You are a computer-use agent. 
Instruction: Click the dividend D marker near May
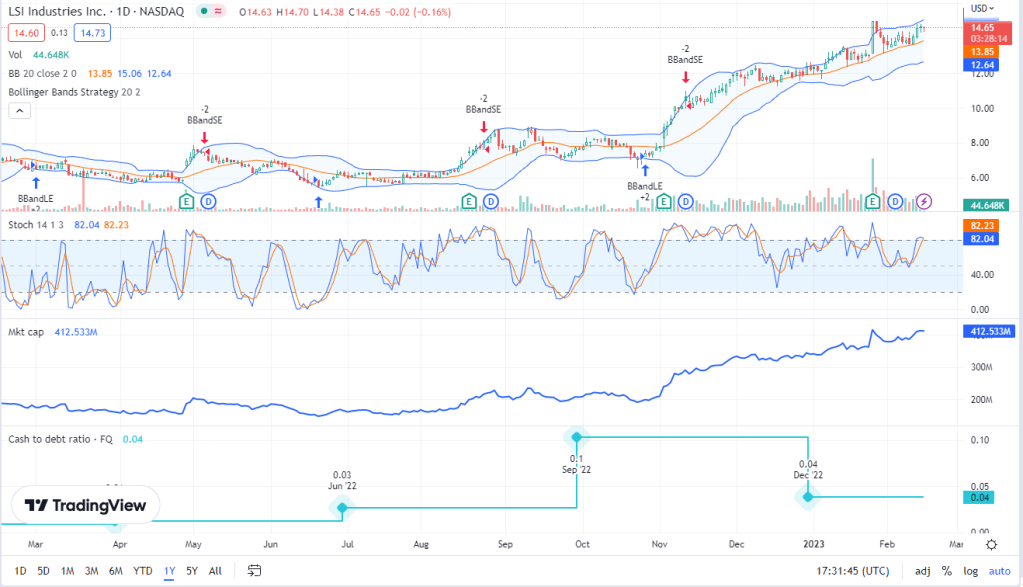[208, 202]
